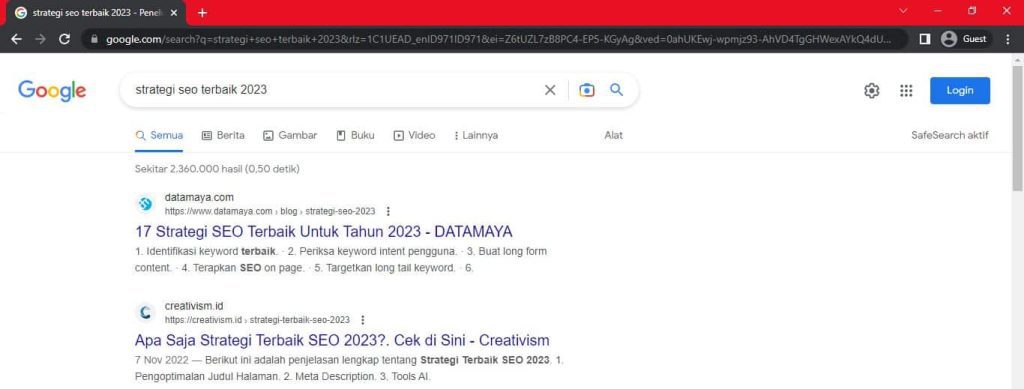Screen dimensions: 1024x389
Task: Search by image with camera icon
Action: (x=586, y=90)
